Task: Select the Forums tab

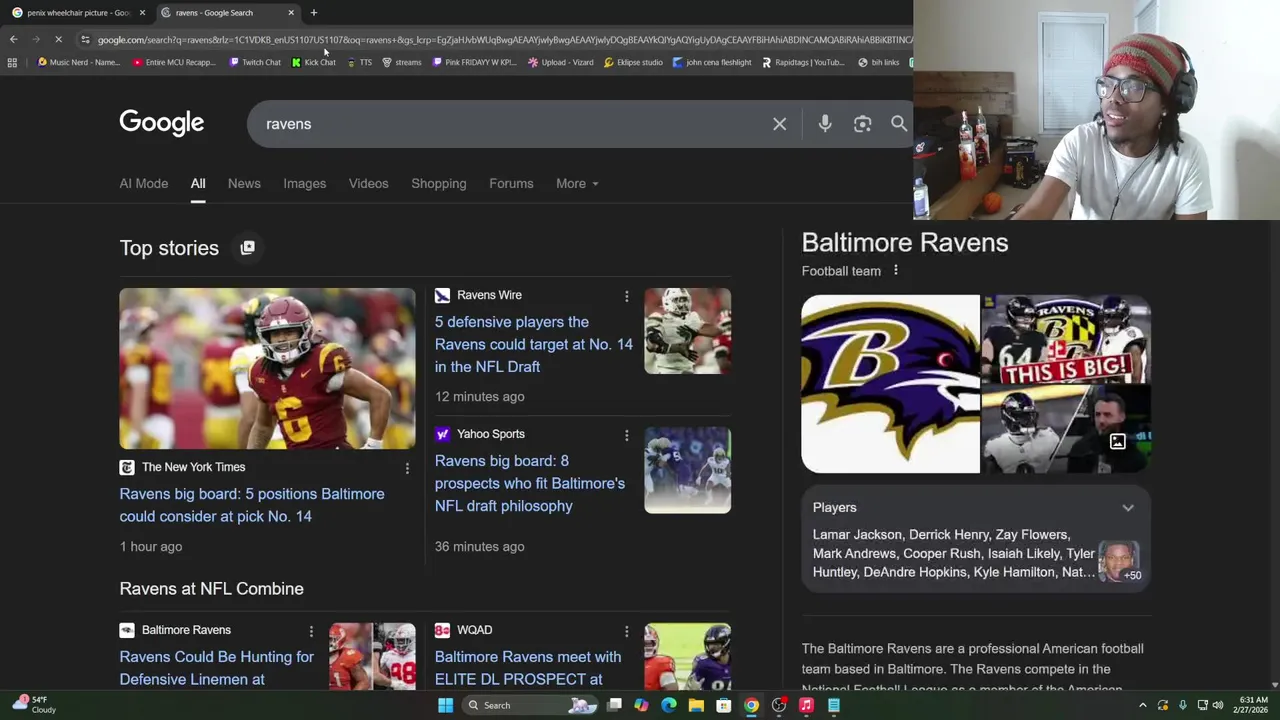Action: point(511,183)
